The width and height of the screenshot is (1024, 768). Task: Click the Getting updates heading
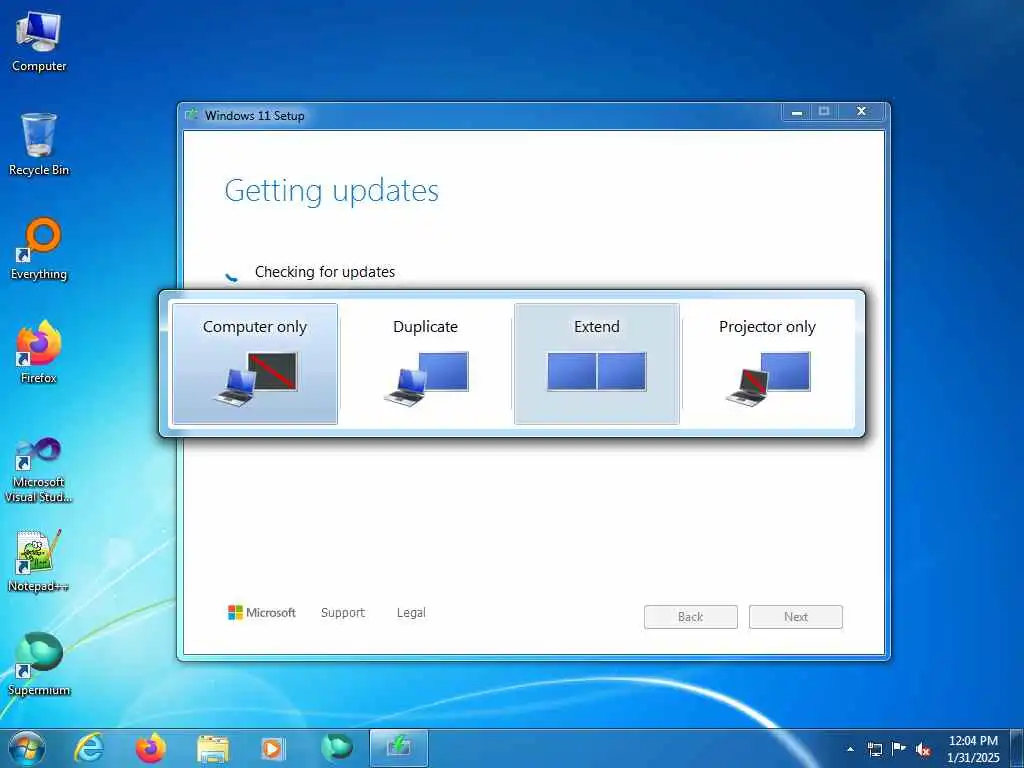pos(332,191)
